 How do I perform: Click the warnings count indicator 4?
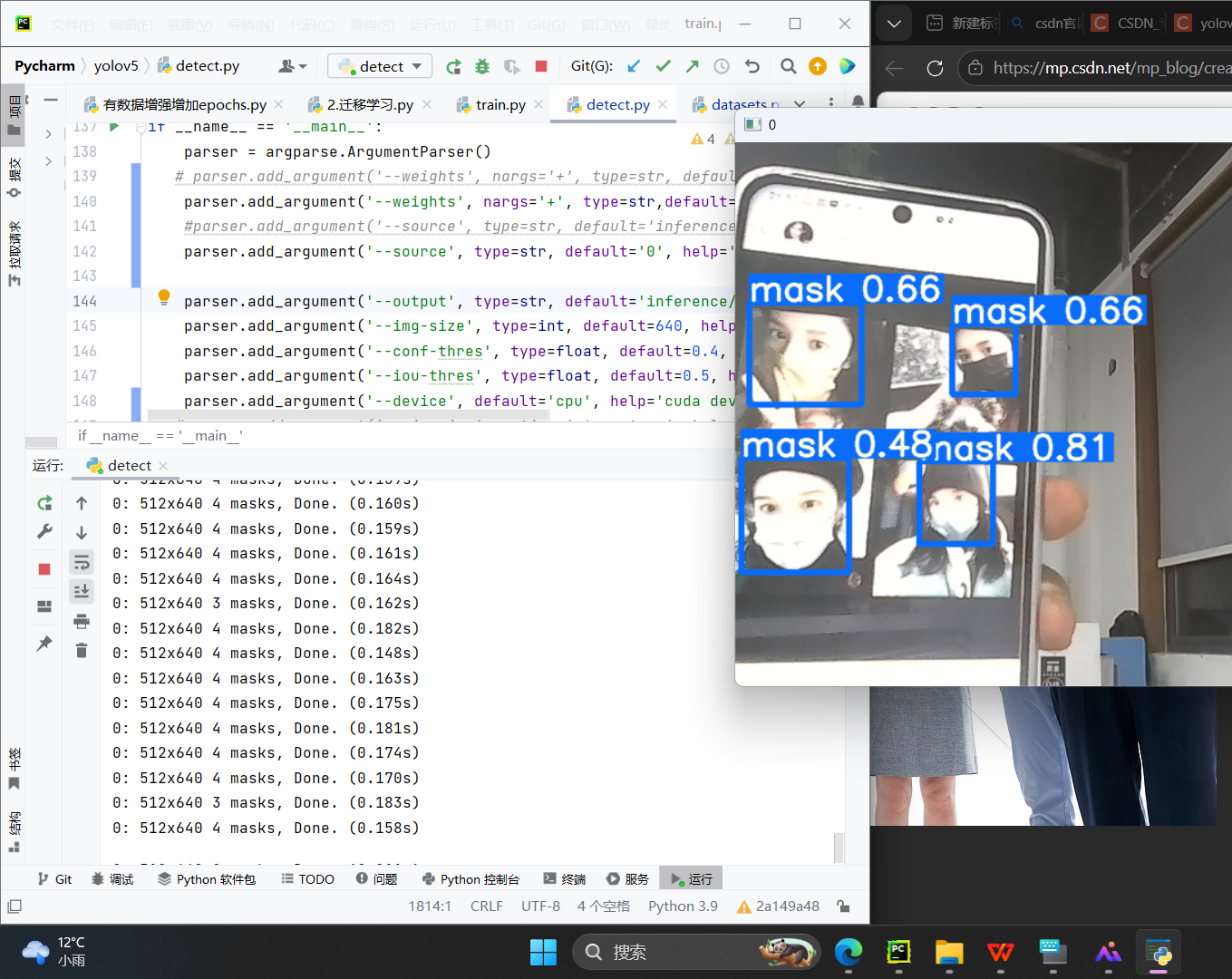click(x=703, y=139)
